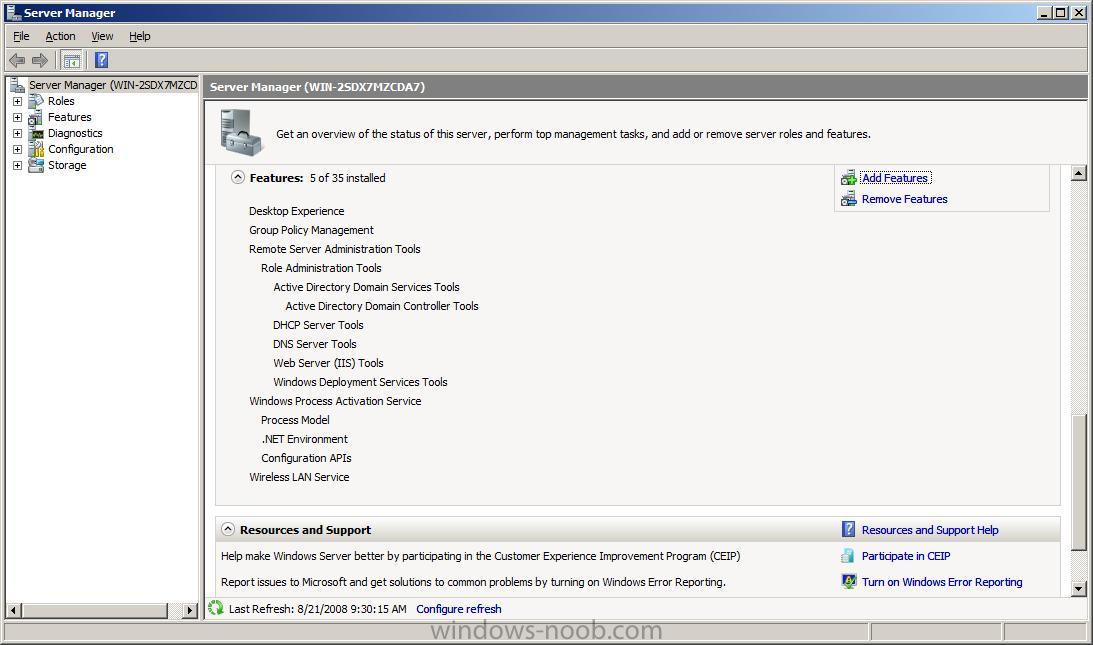Click 'Role Administration Tools' text
1093x645 pixels.
click(321, 268)
